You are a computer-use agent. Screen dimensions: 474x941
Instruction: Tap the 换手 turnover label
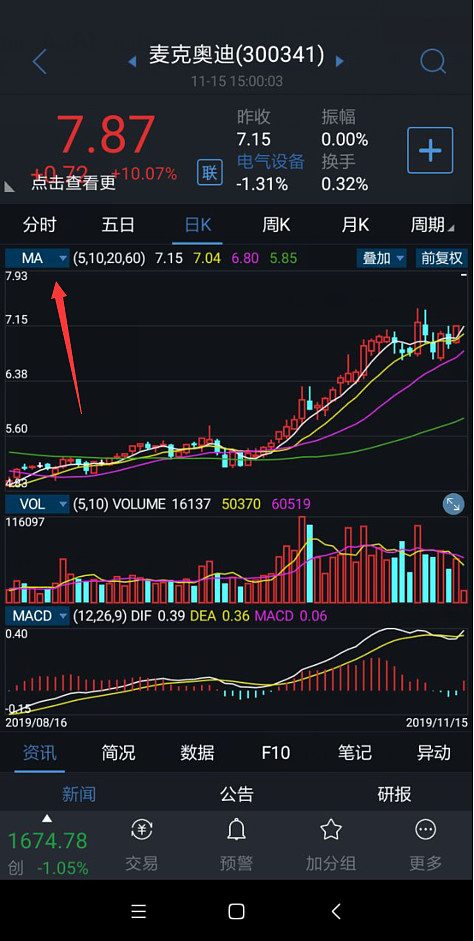(338, 161)
